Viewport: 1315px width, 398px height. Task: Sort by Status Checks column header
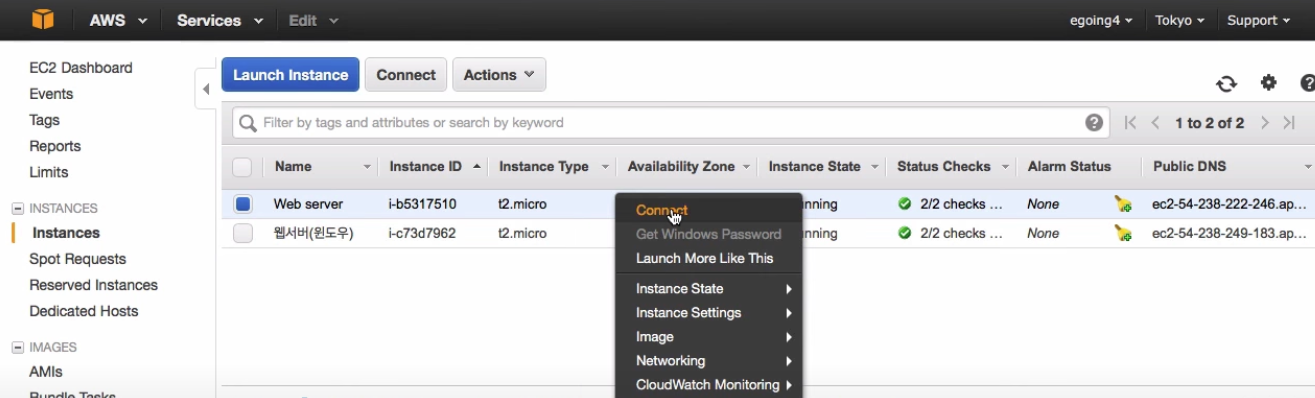(944, 167)
